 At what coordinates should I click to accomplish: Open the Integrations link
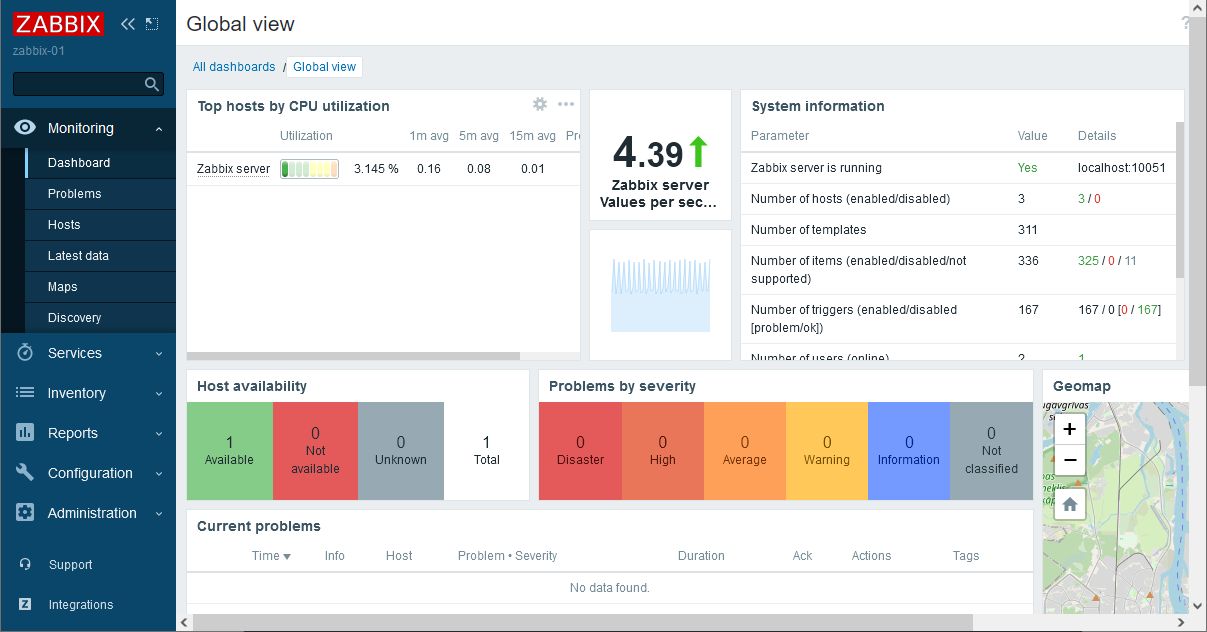(x=81, y=605)
